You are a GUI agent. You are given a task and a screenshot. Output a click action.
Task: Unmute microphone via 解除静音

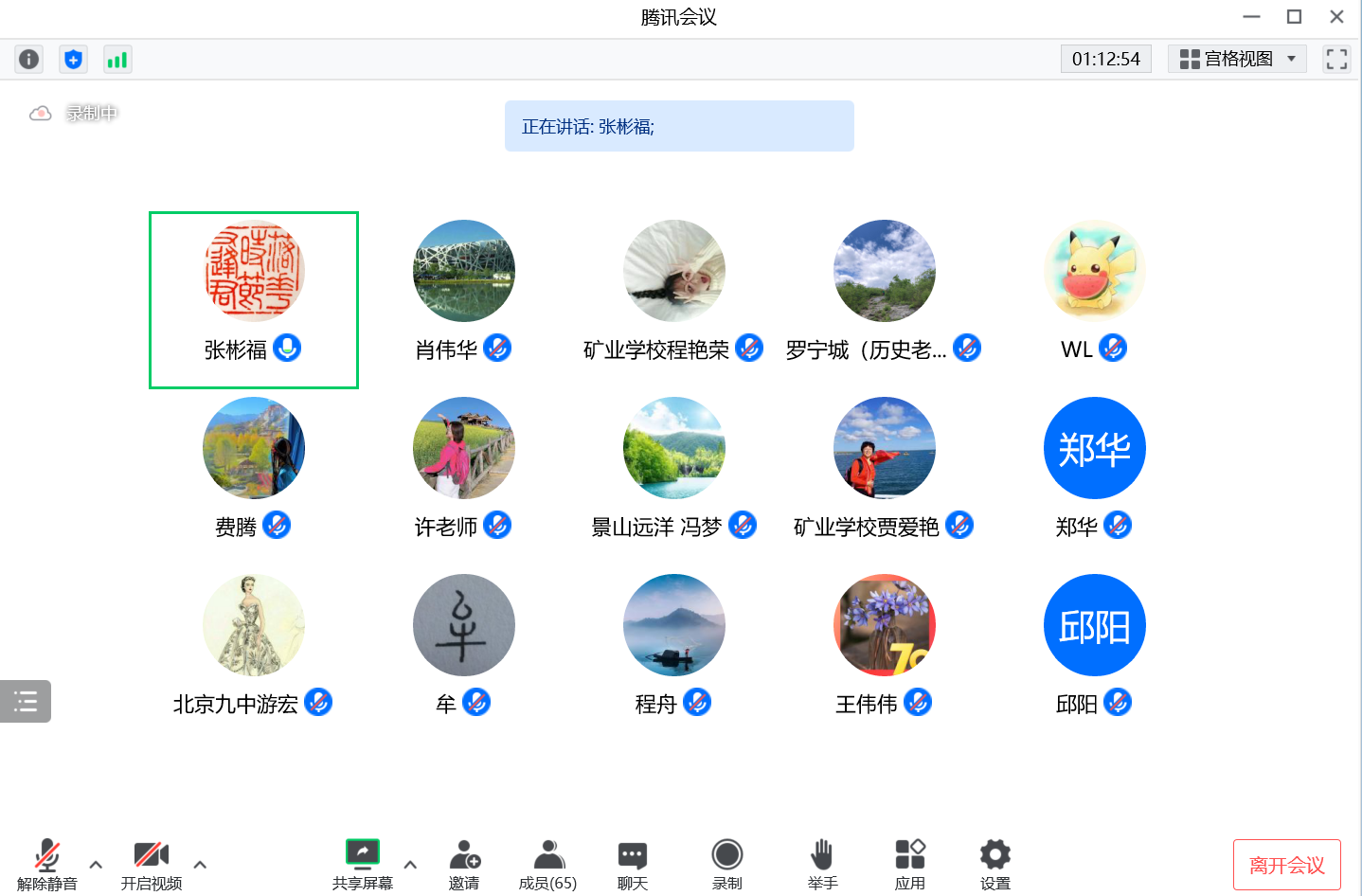[47, 865]
